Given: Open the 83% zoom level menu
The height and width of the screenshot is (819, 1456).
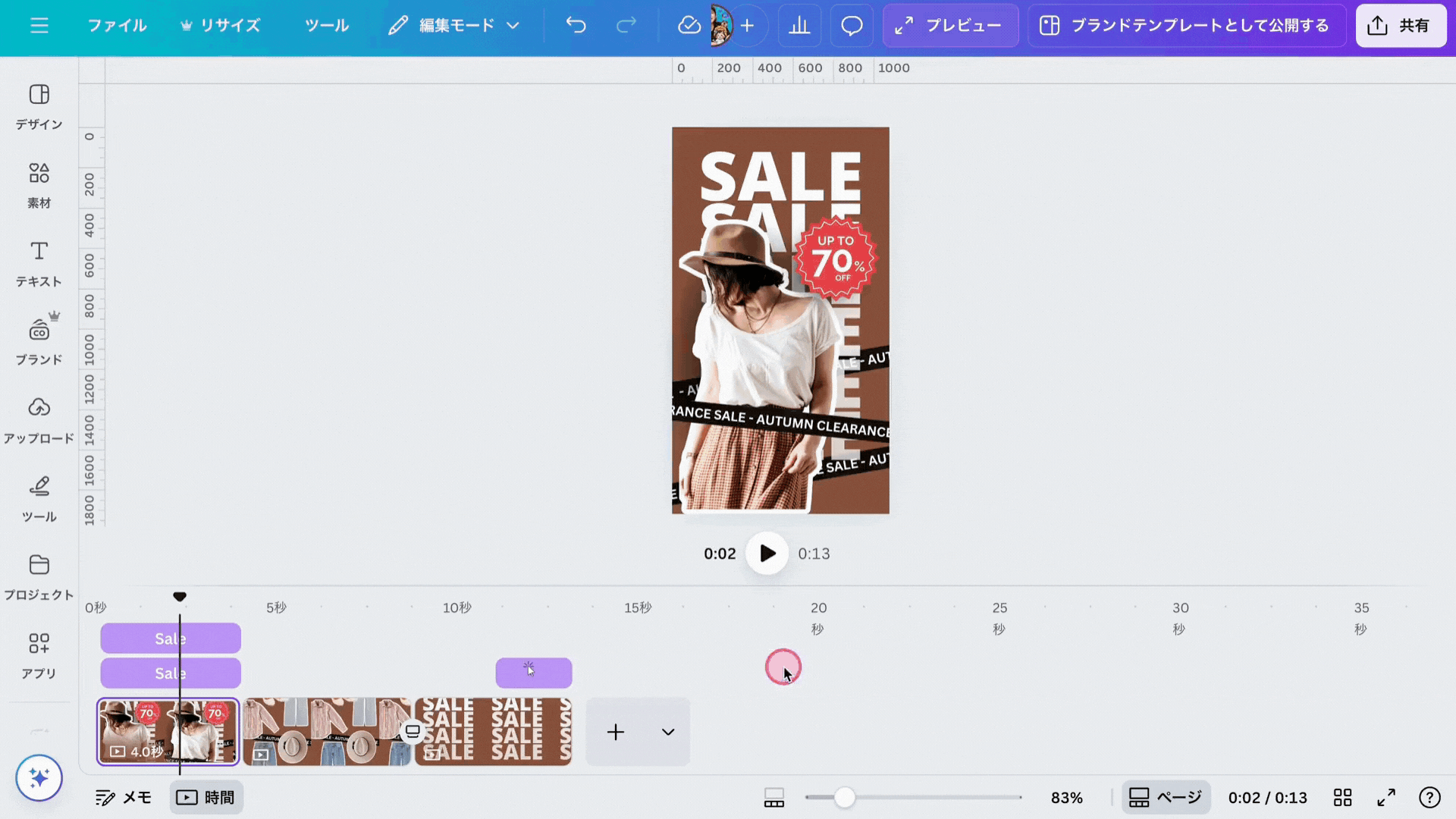Looking at the screenshot, I should (x=1066, y=797).
